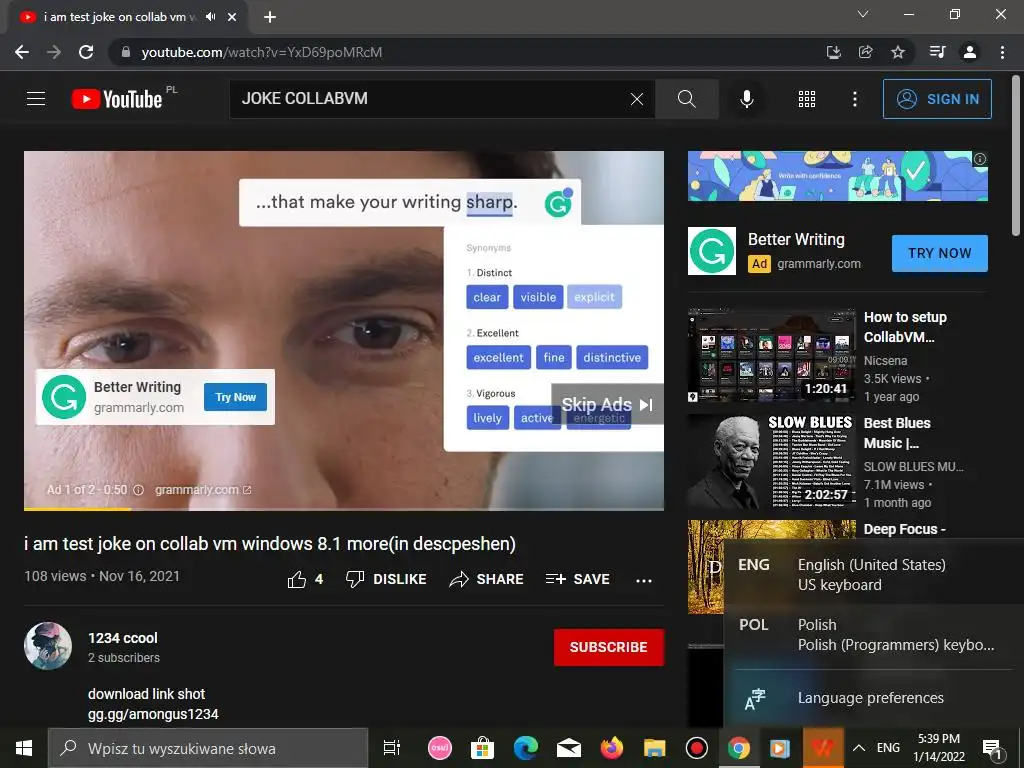Viewport: 1024px width, 768px height.
Task: Select English (United States) keyboard
Action: [874, 575]
